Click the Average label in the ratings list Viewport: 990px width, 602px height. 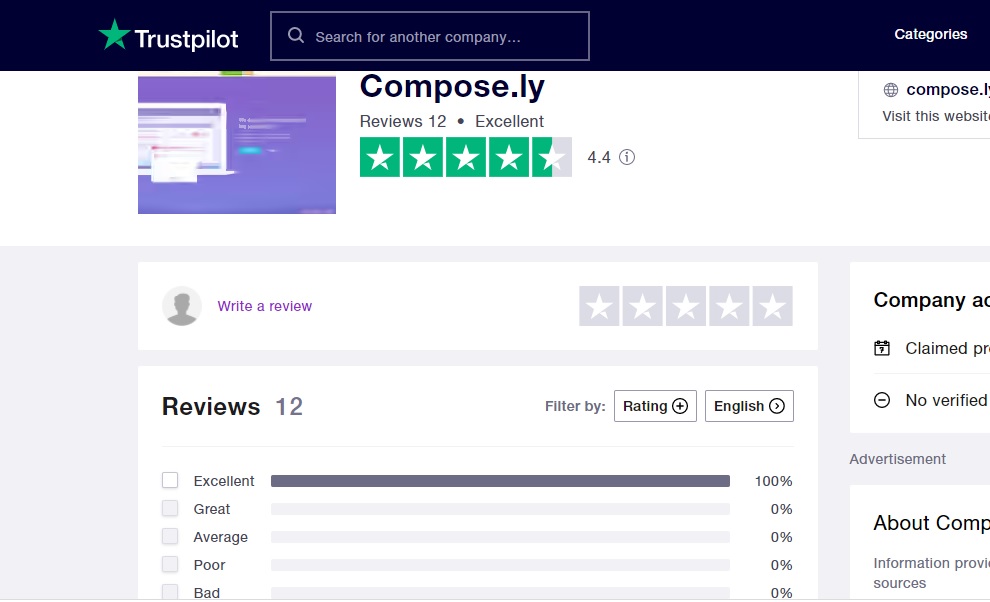pos(220,537)
